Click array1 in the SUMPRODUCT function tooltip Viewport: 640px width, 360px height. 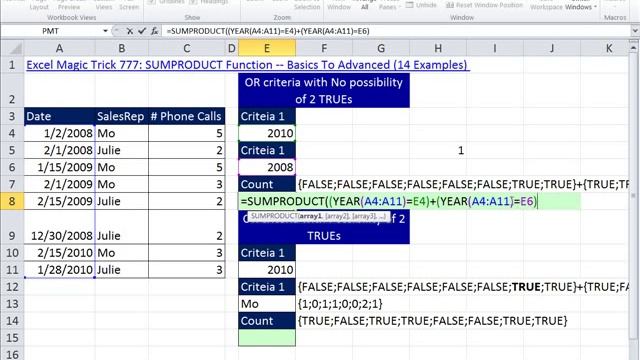click(310, 216)
